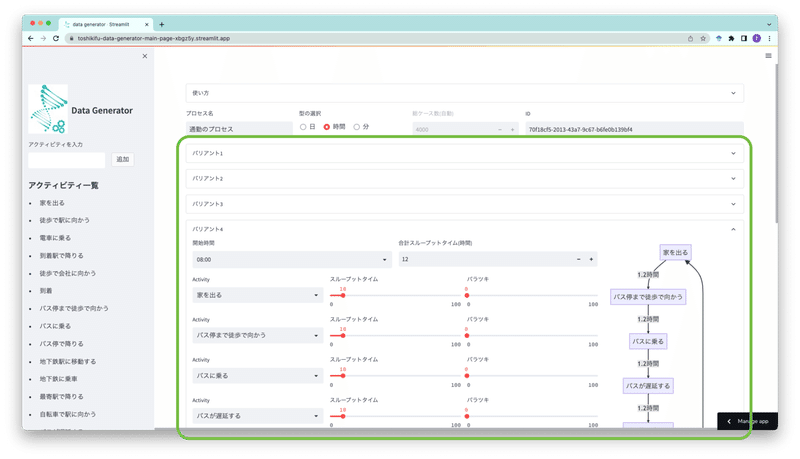800x459 pixels.
Task: Click 地下鉄駅に移動する in activity list
Action: [68, 362]
